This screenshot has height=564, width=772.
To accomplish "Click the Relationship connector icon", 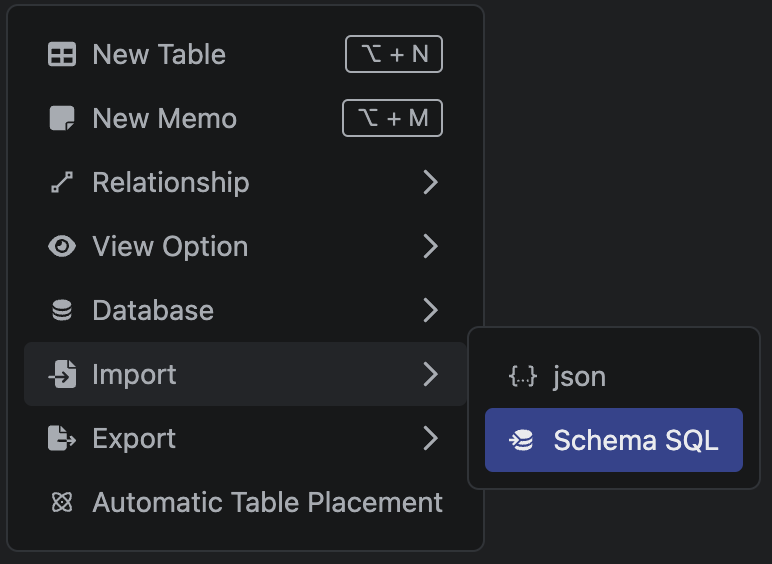I will [62, 183].
